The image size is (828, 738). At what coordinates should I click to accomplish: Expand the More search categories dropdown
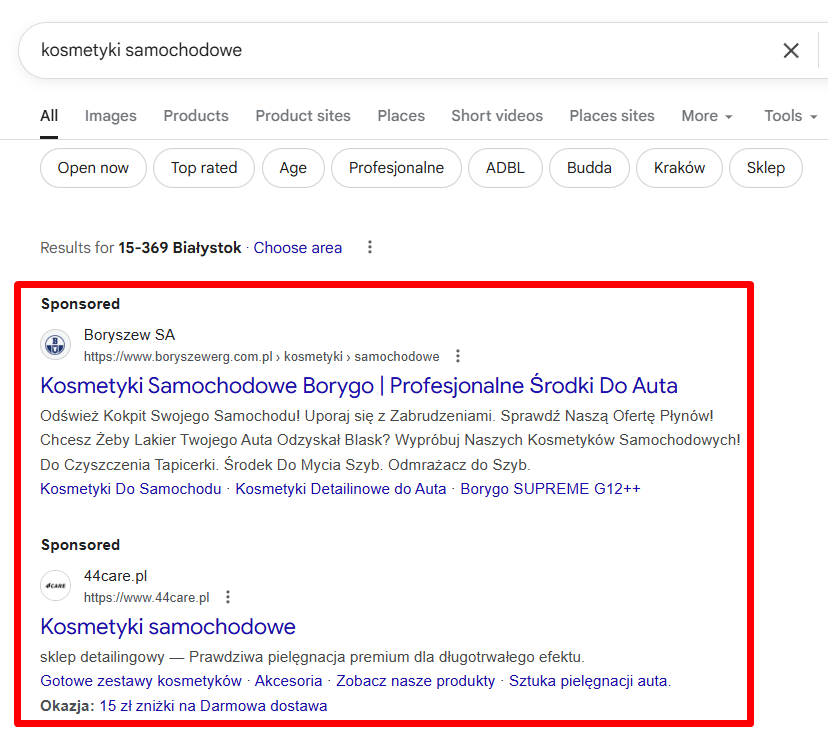(x=706, y=116)
